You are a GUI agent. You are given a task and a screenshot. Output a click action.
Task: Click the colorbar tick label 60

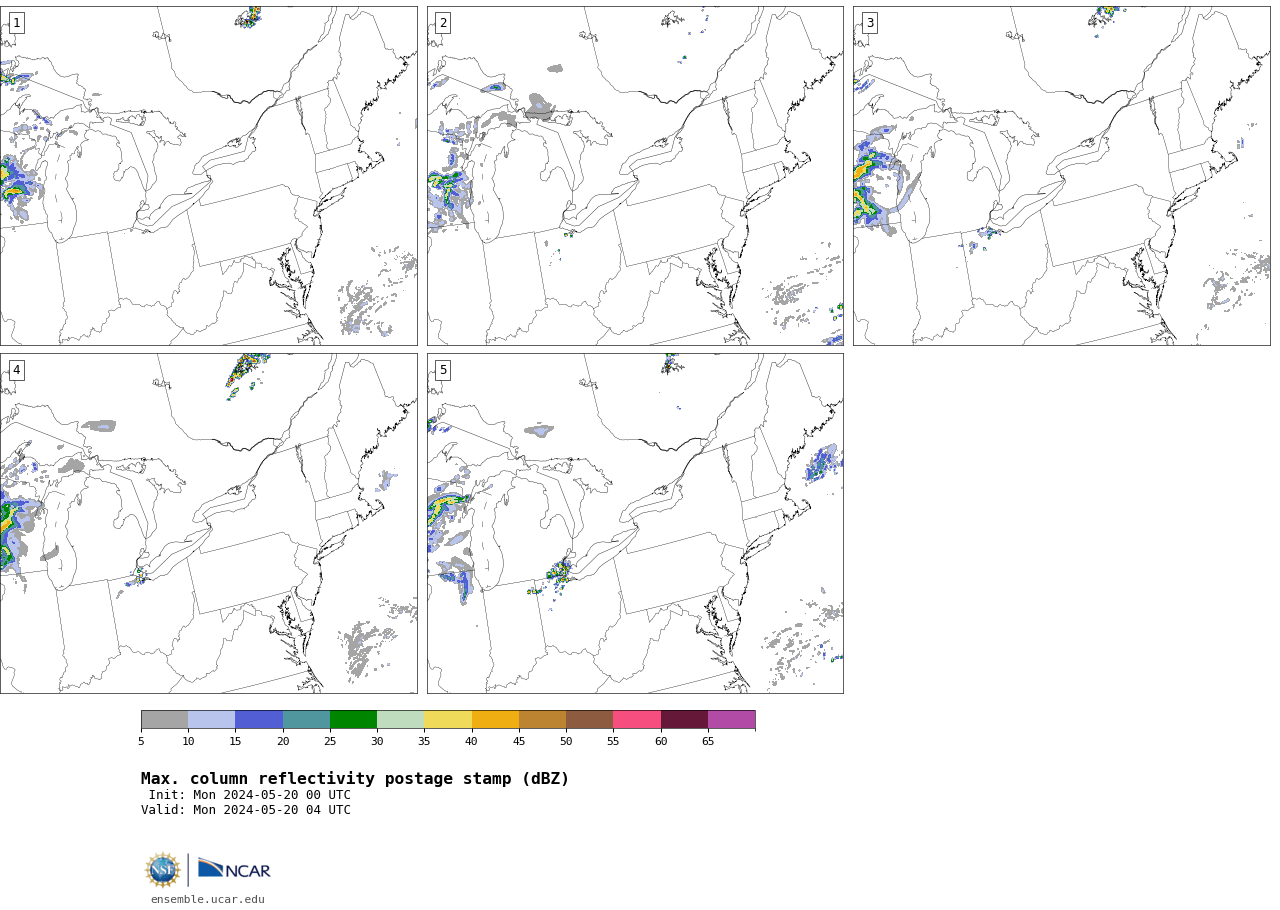pyautogui.click(x=661, y=741)
